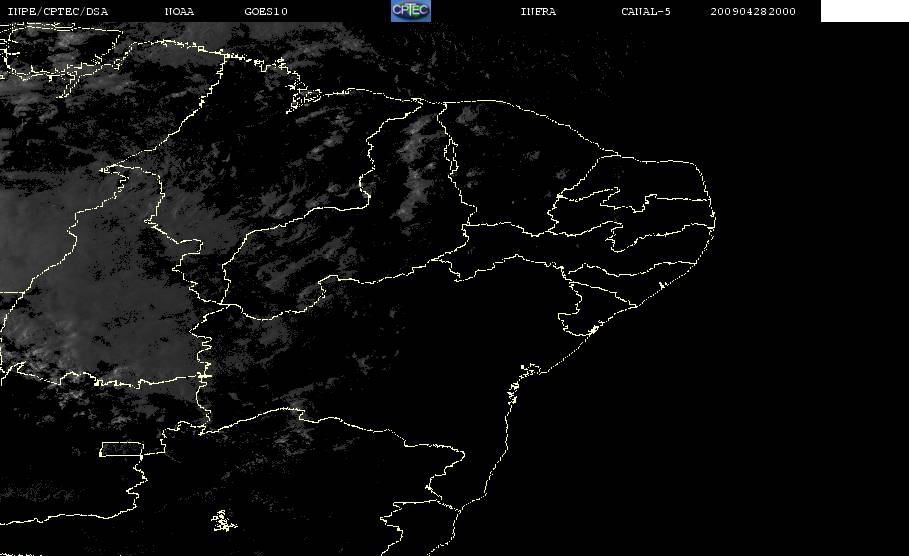Image resolution: width=909 pixels, height=556 pixels.
Task: Select the INPE/CPTEC/DSA header text
Action: pyautogui.click(x=57, y=12)
